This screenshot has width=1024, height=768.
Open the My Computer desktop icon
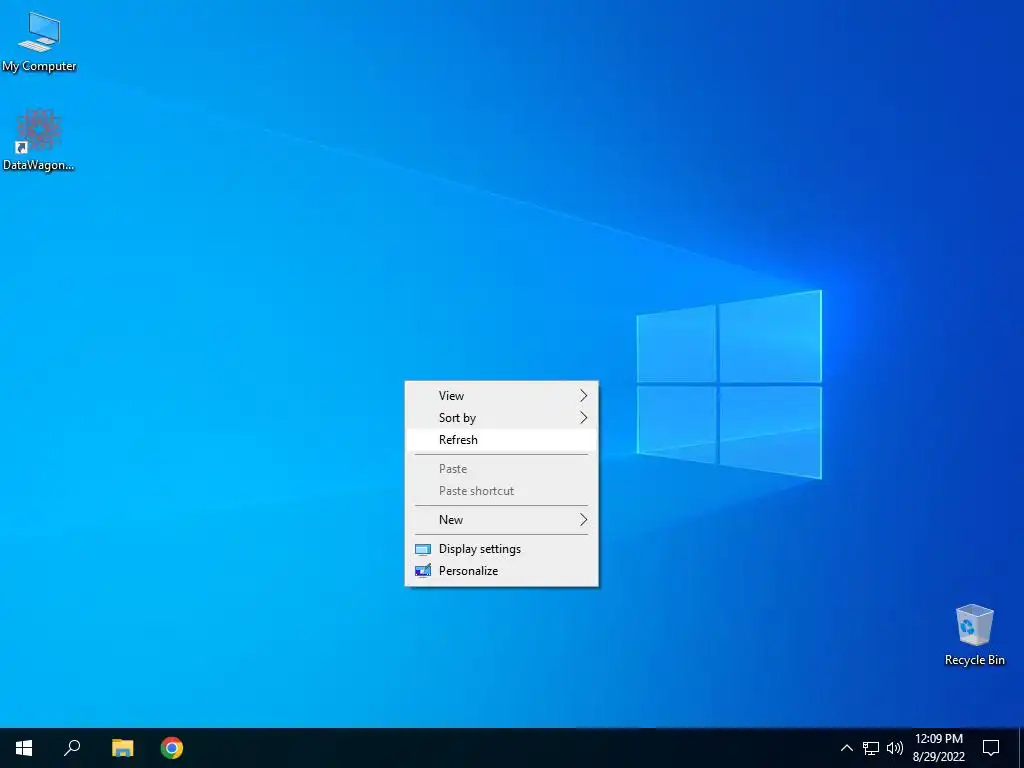click(39, 40)
